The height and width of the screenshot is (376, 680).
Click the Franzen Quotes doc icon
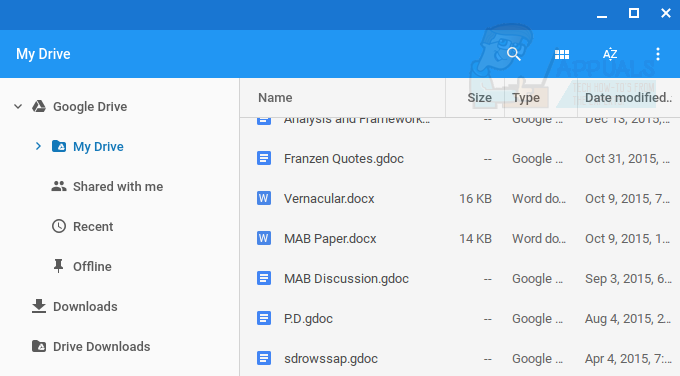pyautogui.click(x=264, y=158)
